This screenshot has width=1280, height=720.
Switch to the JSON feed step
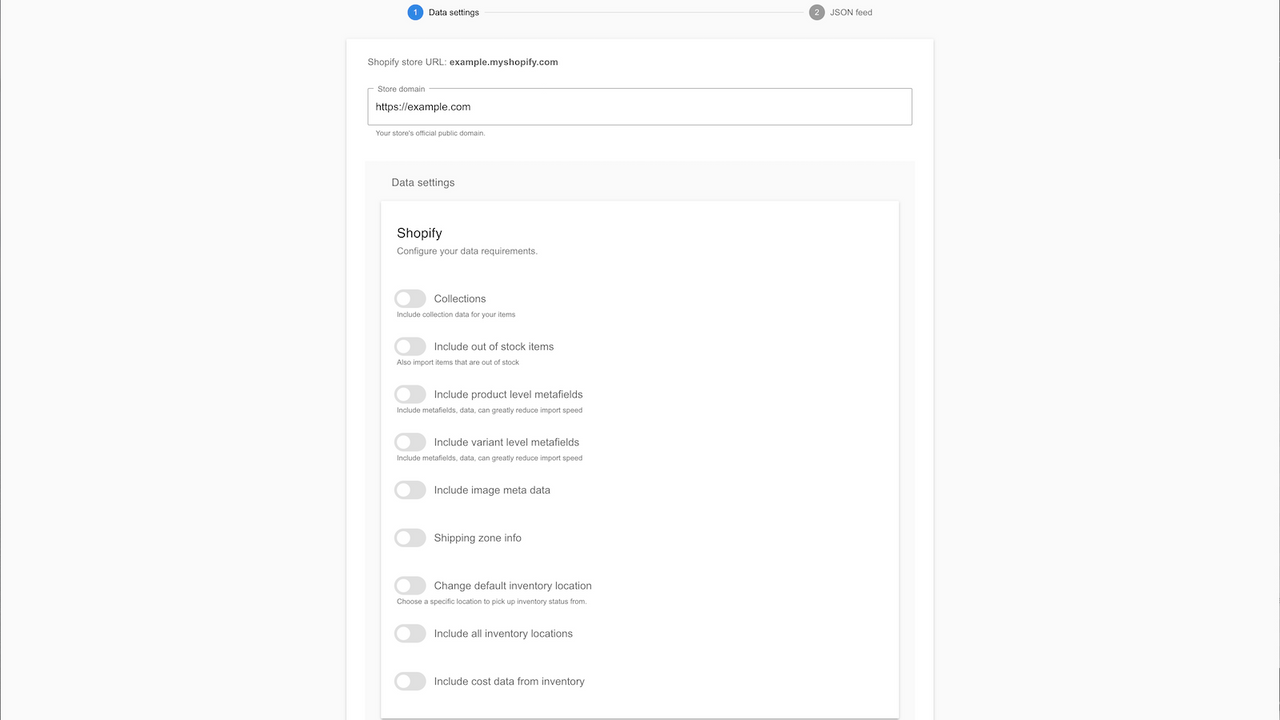pos(849,12)
